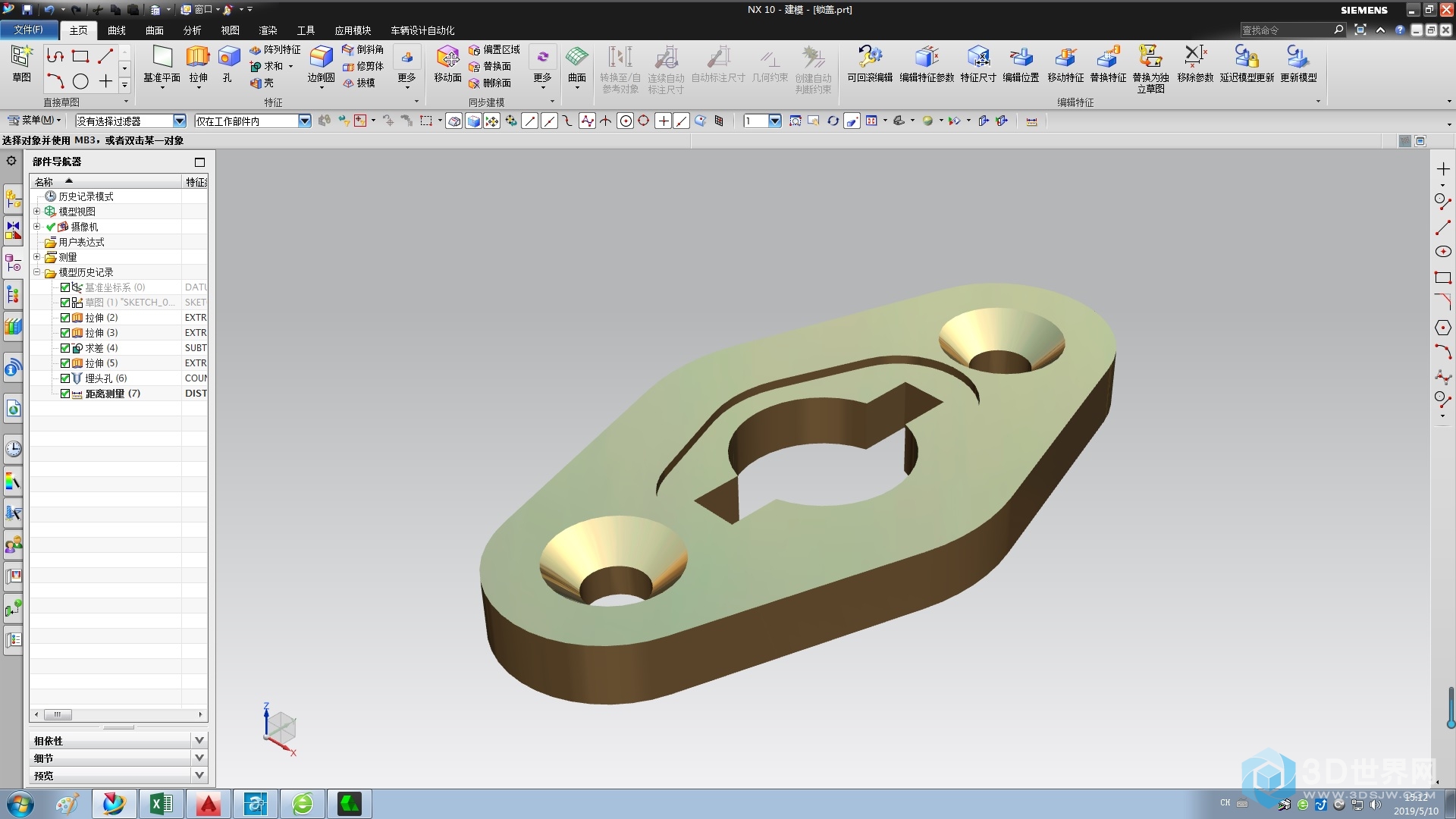Toggle the 草图 (1) SKETCH checkbox
1456x819 pixels.
[x=65, y=303]
